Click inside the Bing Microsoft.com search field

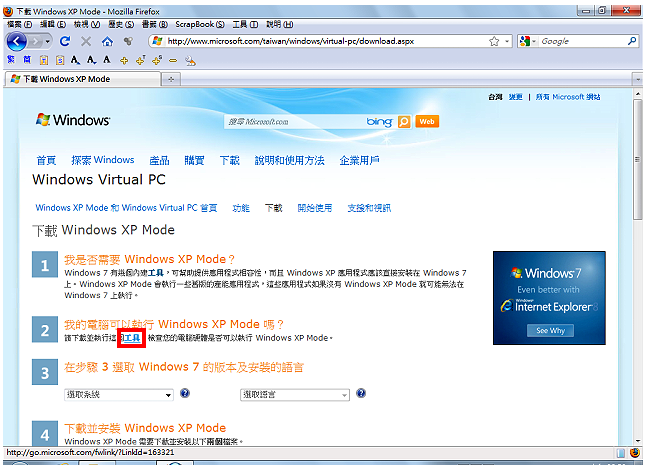pyautogui.click(x=294, y=121)
